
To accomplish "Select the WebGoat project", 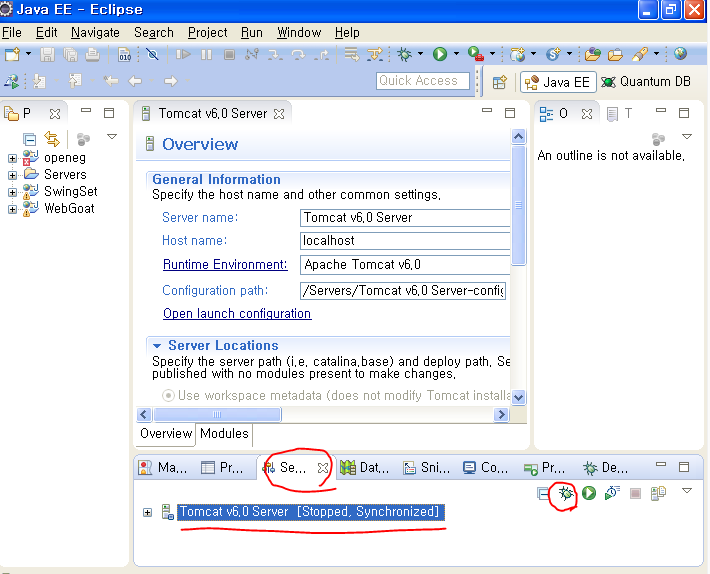I will [69, 209].
